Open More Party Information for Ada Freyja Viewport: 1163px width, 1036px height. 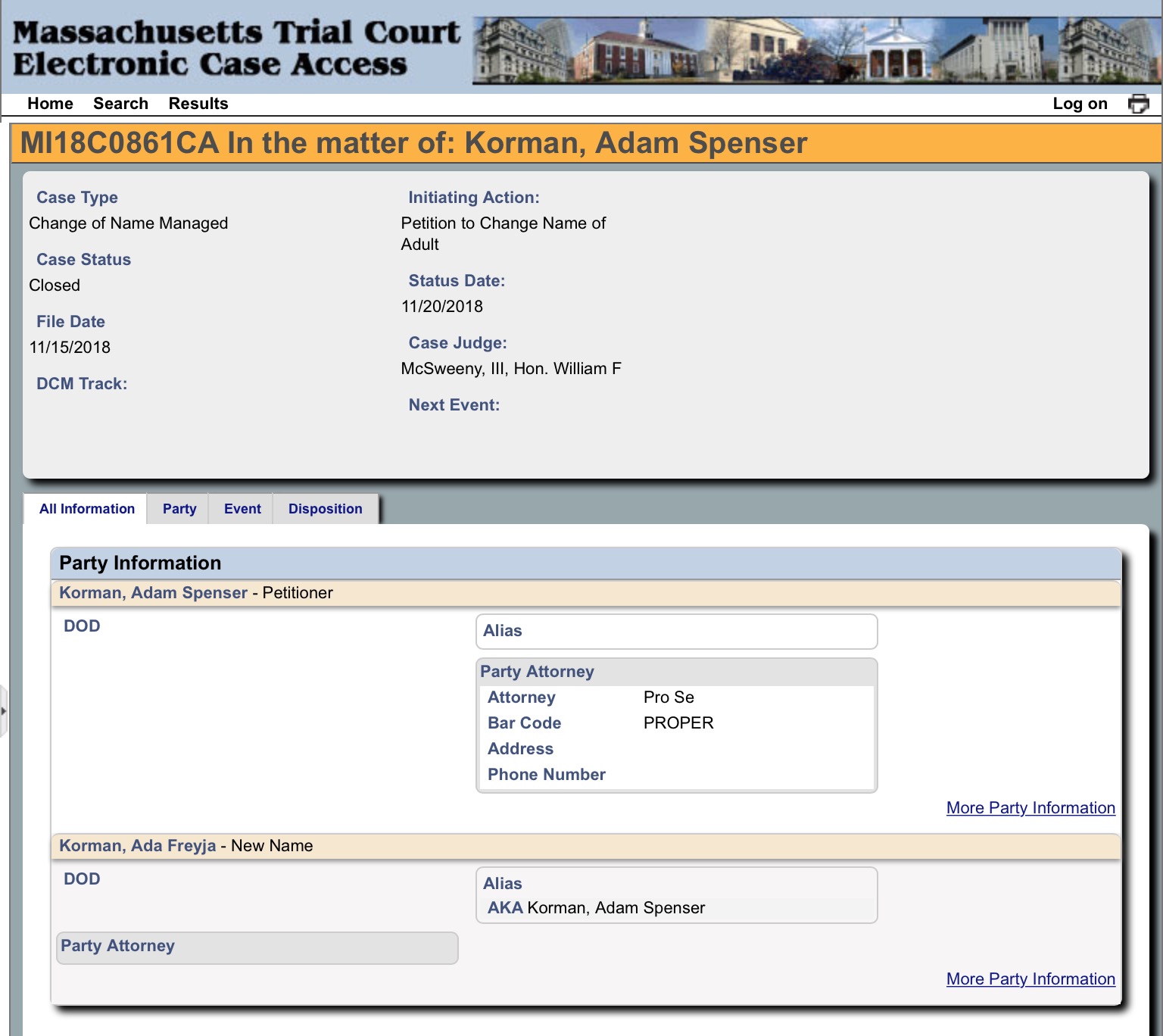point(1030,979)
